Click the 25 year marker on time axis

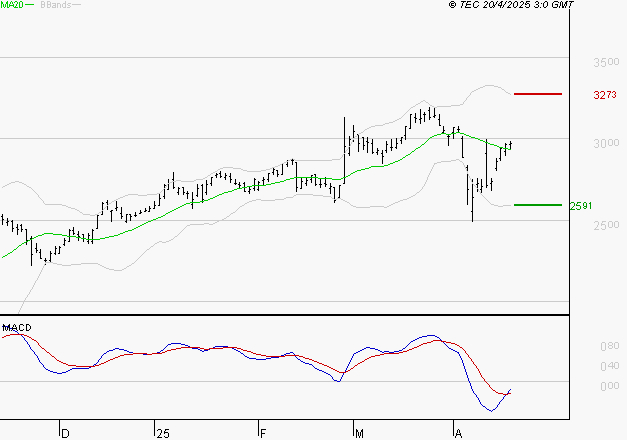[x=163, y=434]
